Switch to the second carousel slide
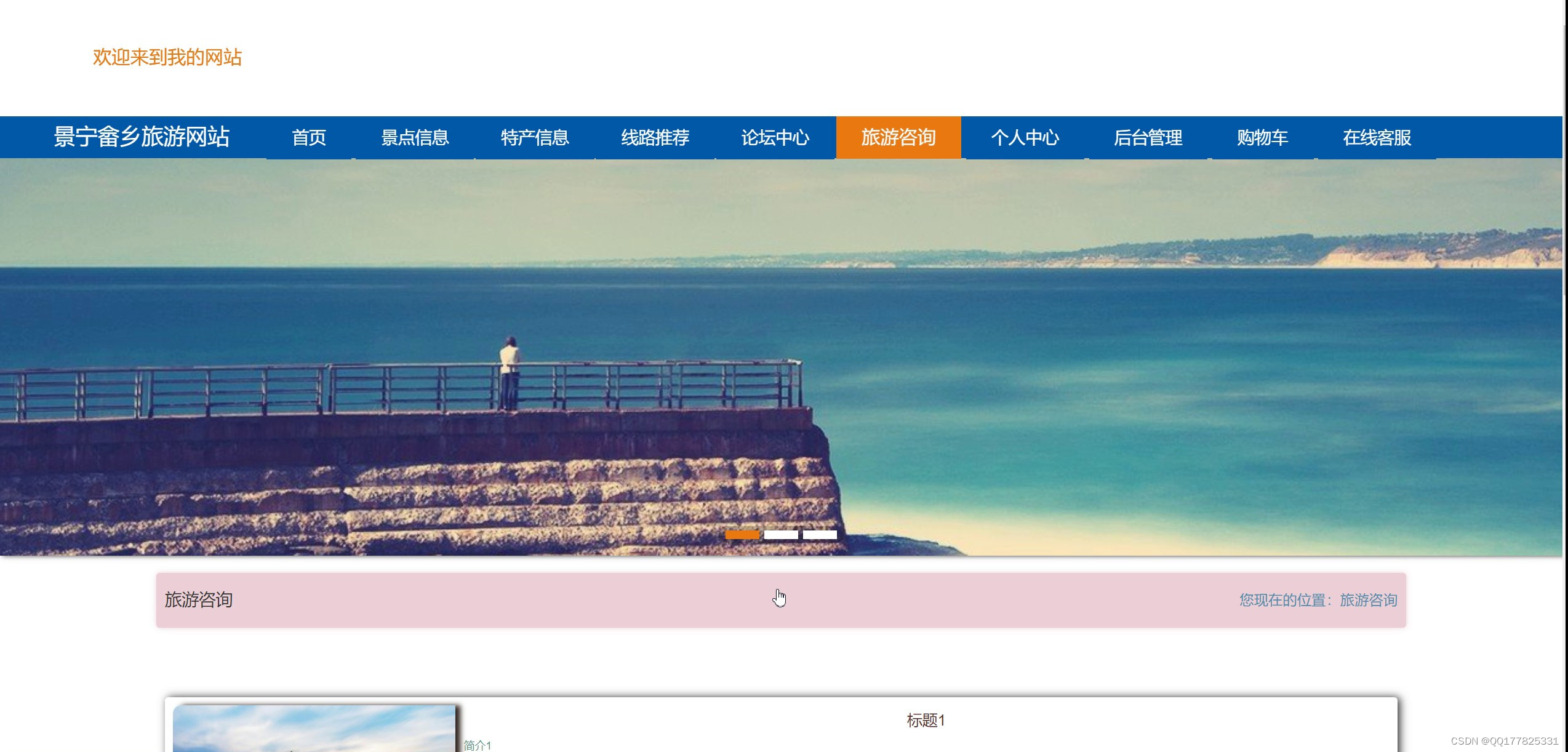The image size is (1568, 752). tap(780, 535)
